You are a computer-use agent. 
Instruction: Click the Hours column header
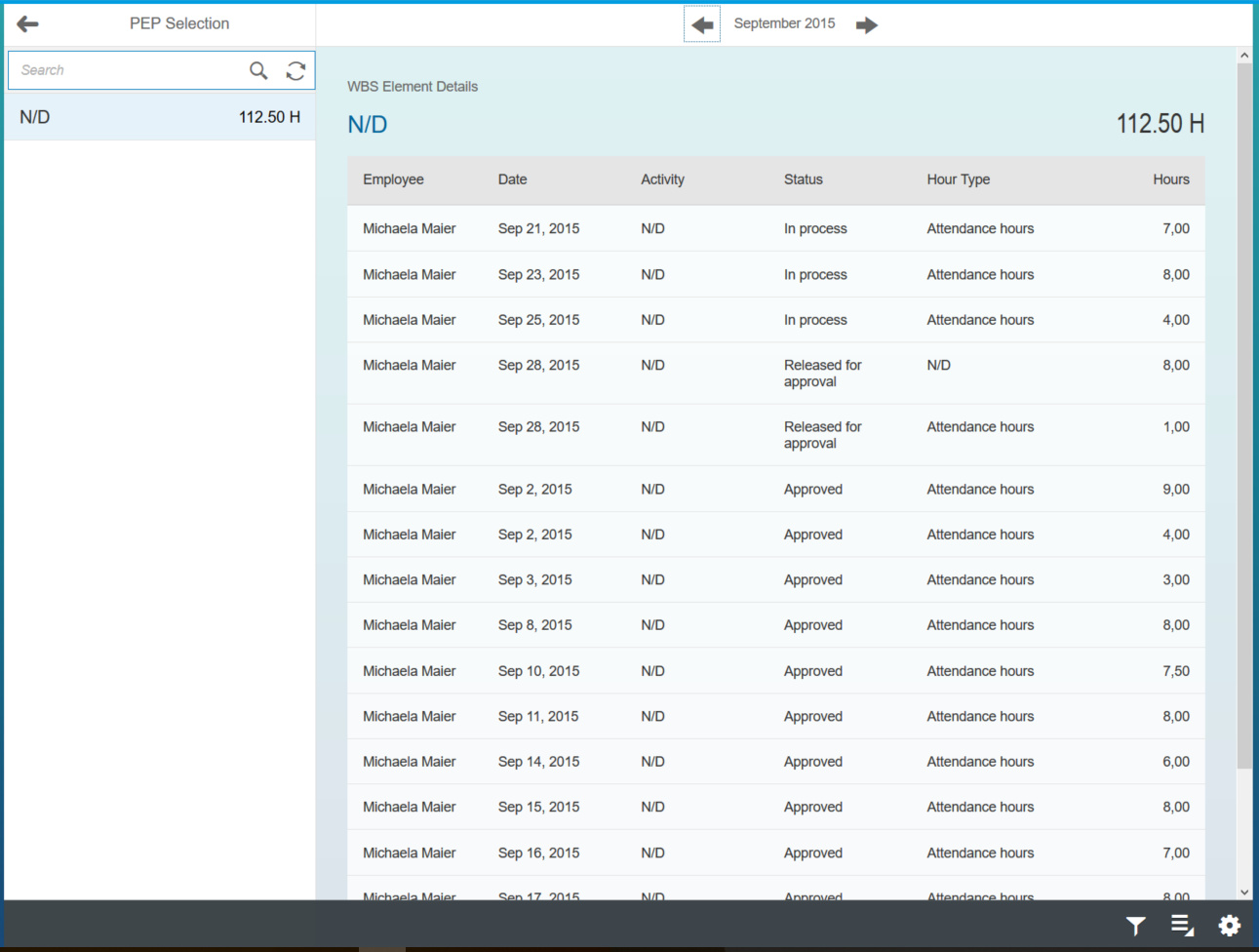coord(1170,179)
